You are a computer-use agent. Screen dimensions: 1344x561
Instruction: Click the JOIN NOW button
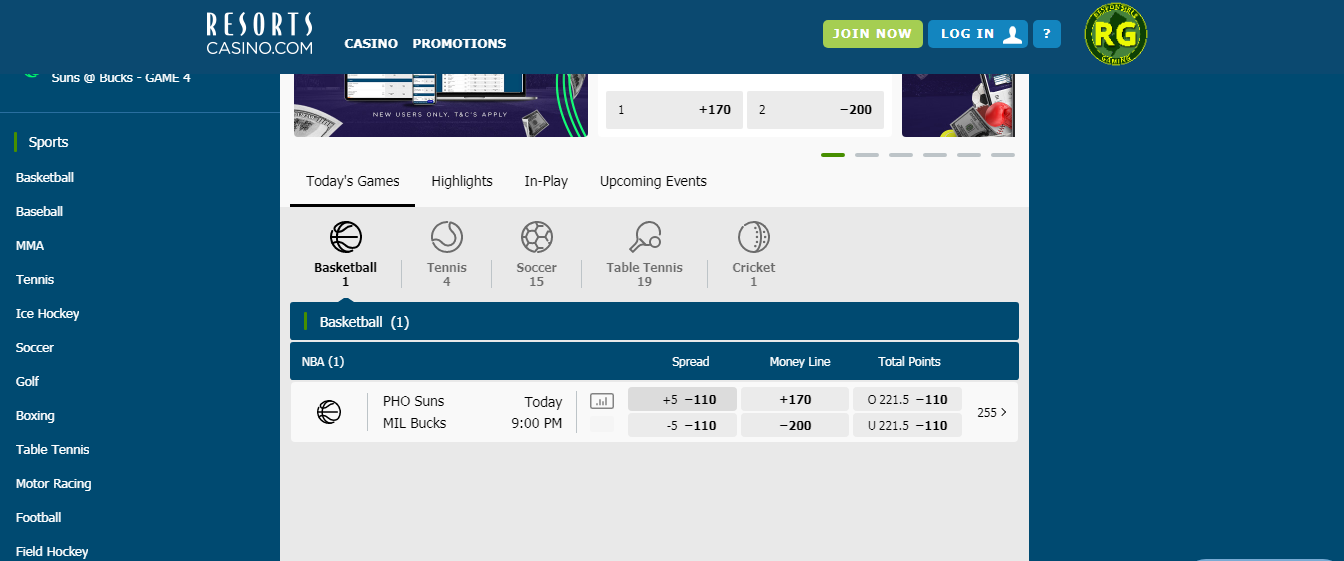coord(872,34)
